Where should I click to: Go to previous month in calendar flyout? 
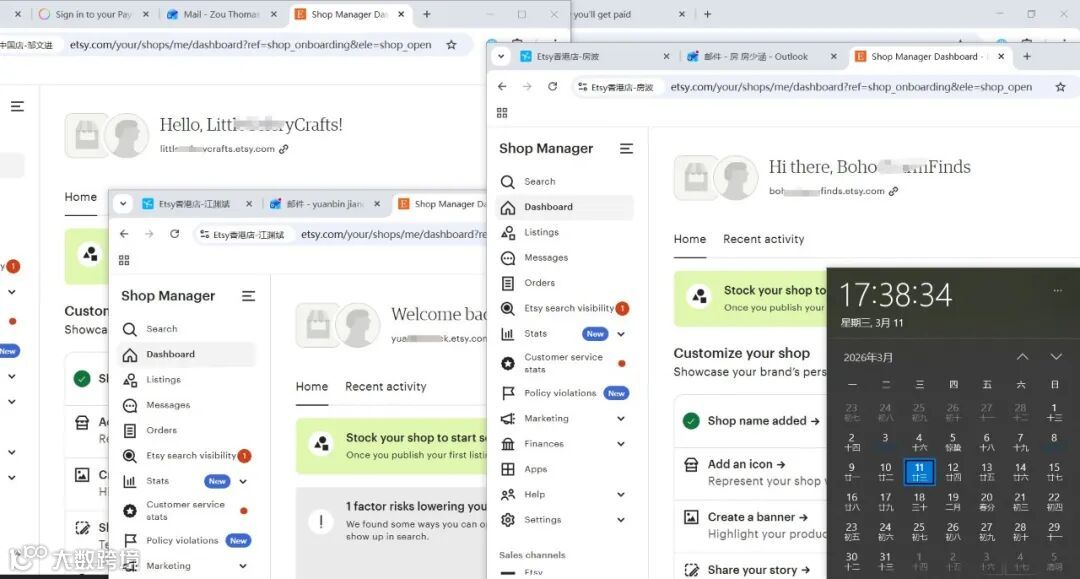pos(1022,357)
